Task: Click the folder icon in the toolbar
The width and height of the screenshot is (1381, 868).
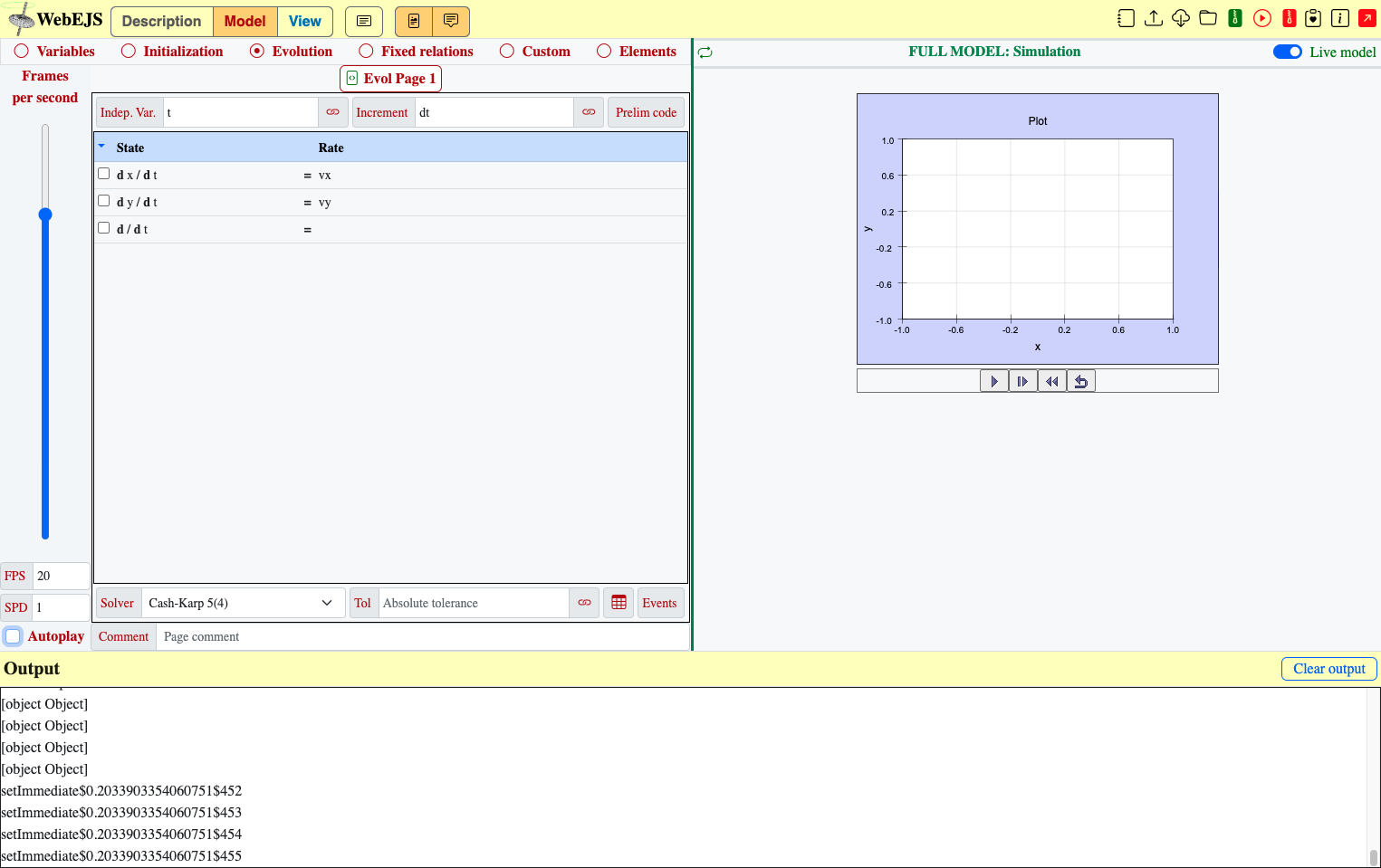Action: [x=1208, y=18]
